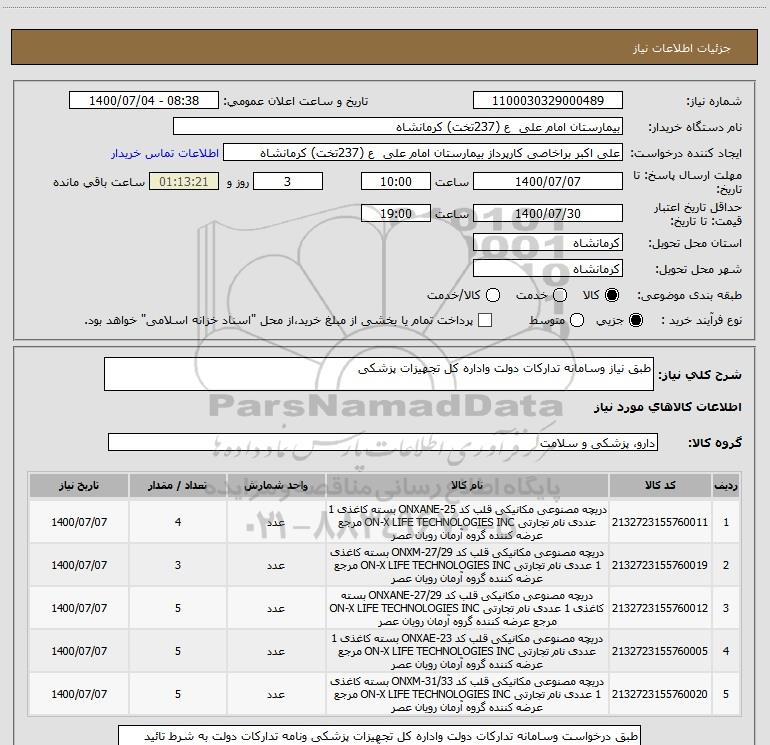Click the days remaining field showing 3
This screenshot has width=770, height=745.
pos(288,181)
